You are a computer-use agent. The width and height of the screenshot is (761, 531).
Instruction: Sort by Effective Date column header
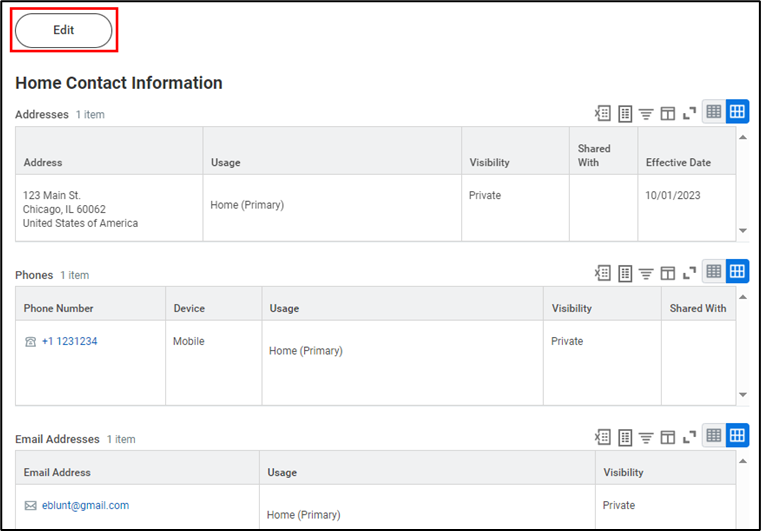pos(678,163)
